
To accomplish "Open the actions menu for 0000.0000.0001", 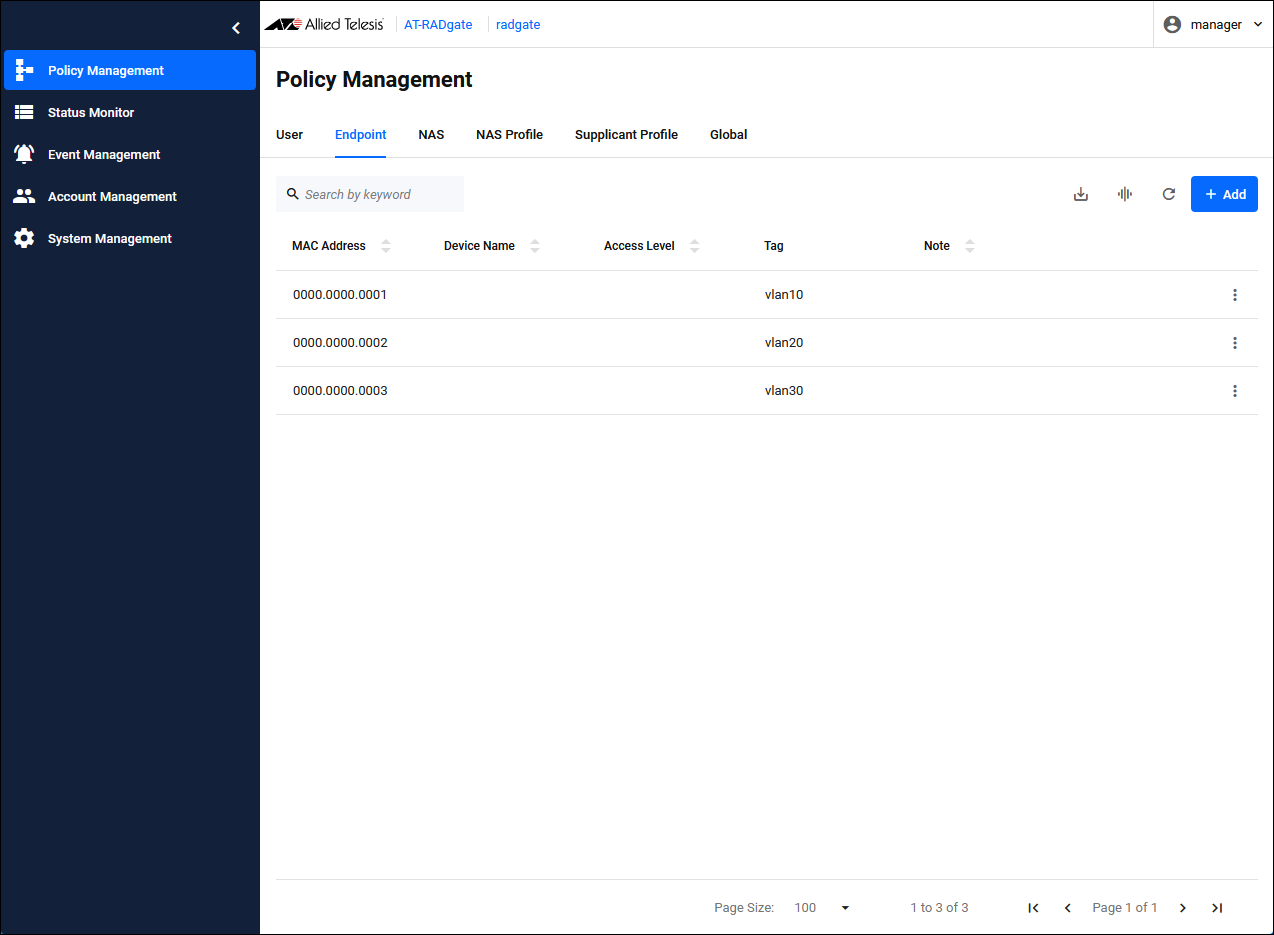I will click(x=1235, y=295).
